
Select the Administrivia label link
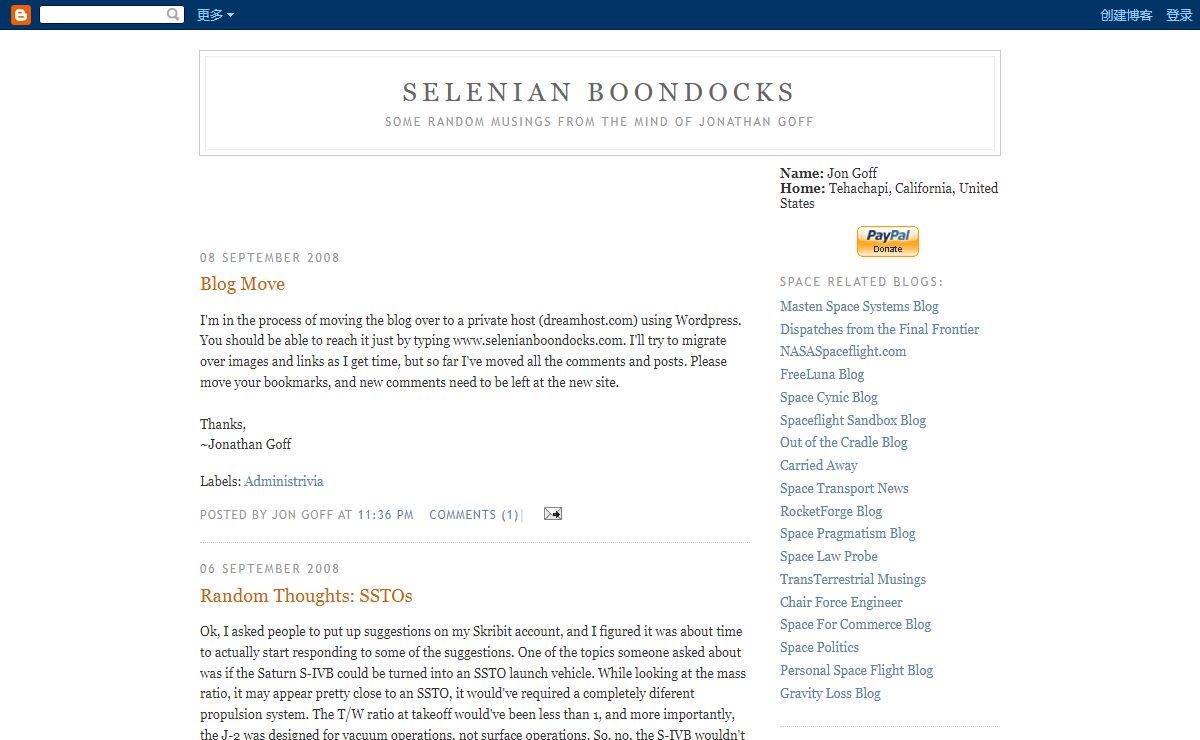click(284, 481)
